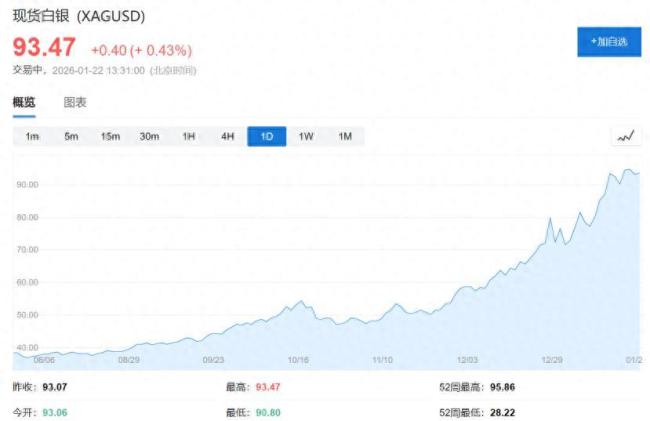
Task: Pick the 4H timeframe button
Action: (x=227, y=137)
